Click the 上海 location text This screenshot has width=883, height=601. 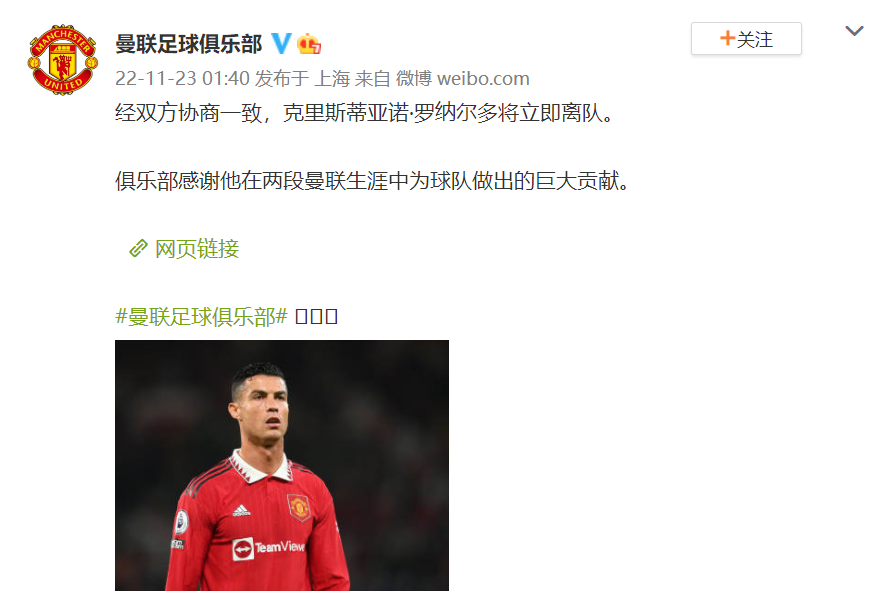[x=332, y=78]
